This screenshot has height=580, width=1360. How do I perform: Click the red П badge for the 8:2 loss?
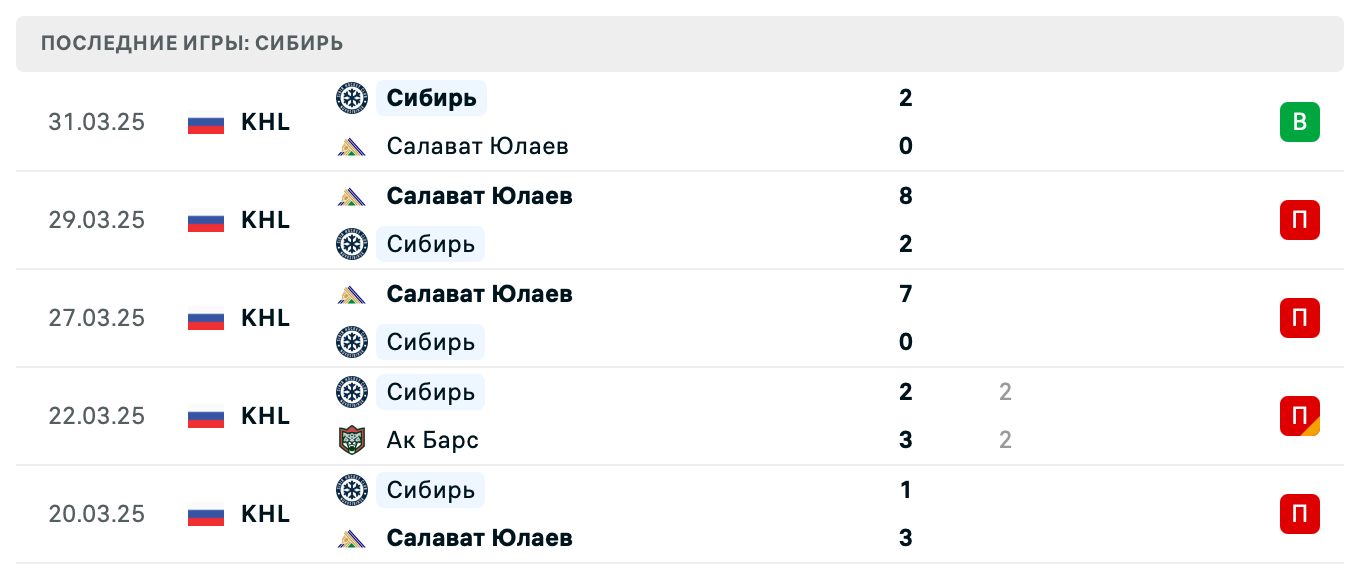(1298, 220)
